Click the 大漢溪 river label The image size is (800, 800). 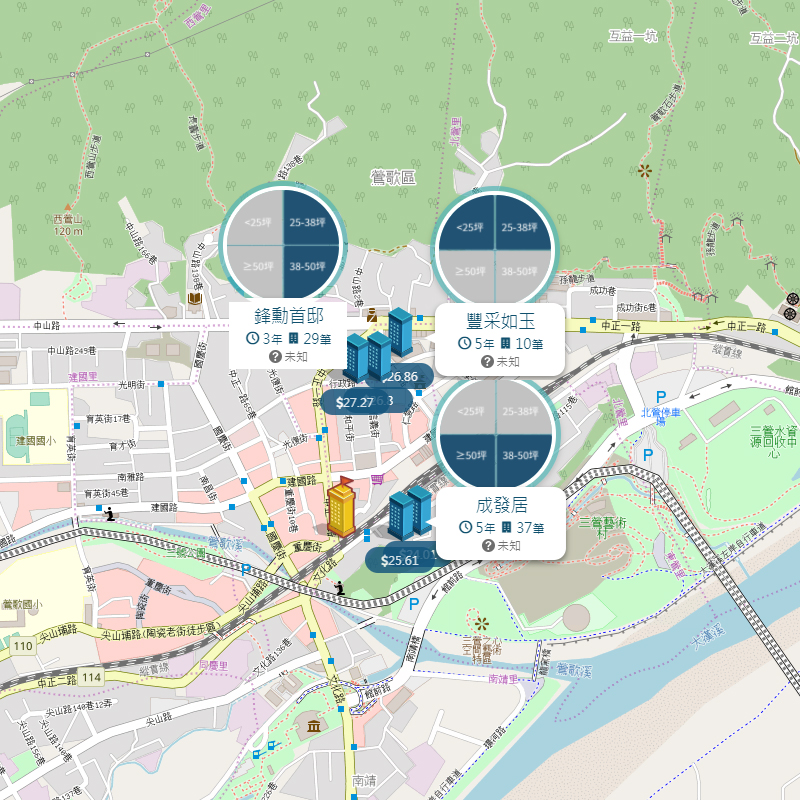(709, 636)
